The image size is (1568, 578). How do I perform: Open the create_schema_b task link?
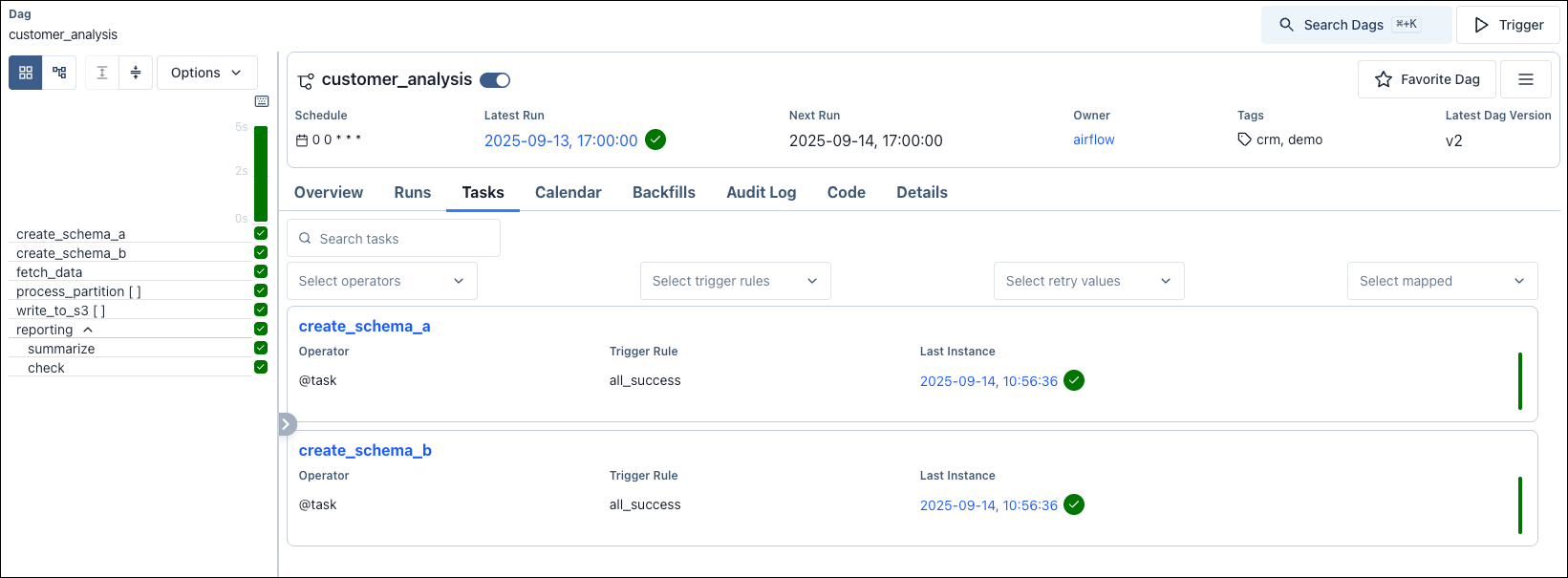pos(365,450)
